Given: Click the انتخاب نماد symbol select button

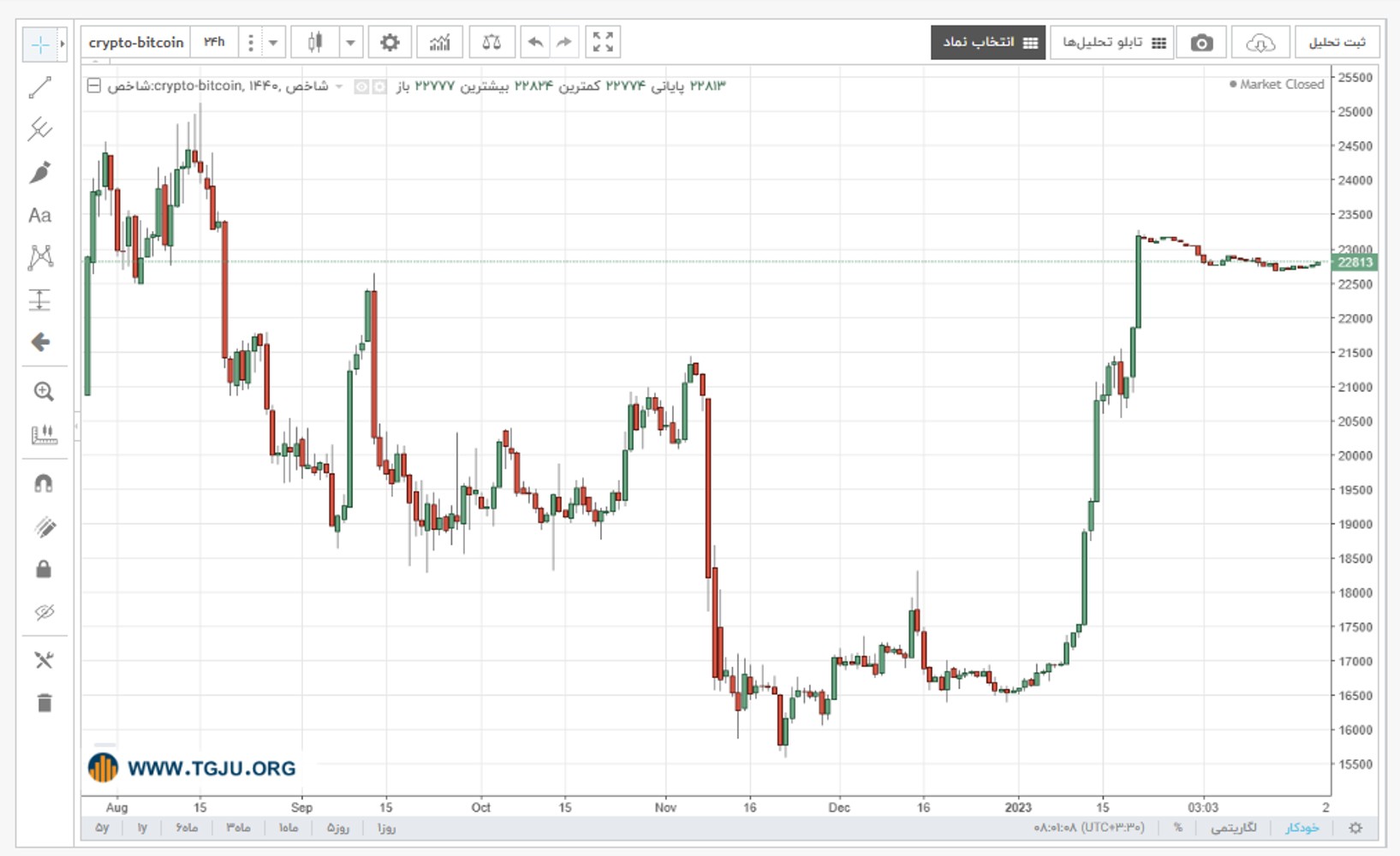Looking at the screenshot, I should [988, 42].
